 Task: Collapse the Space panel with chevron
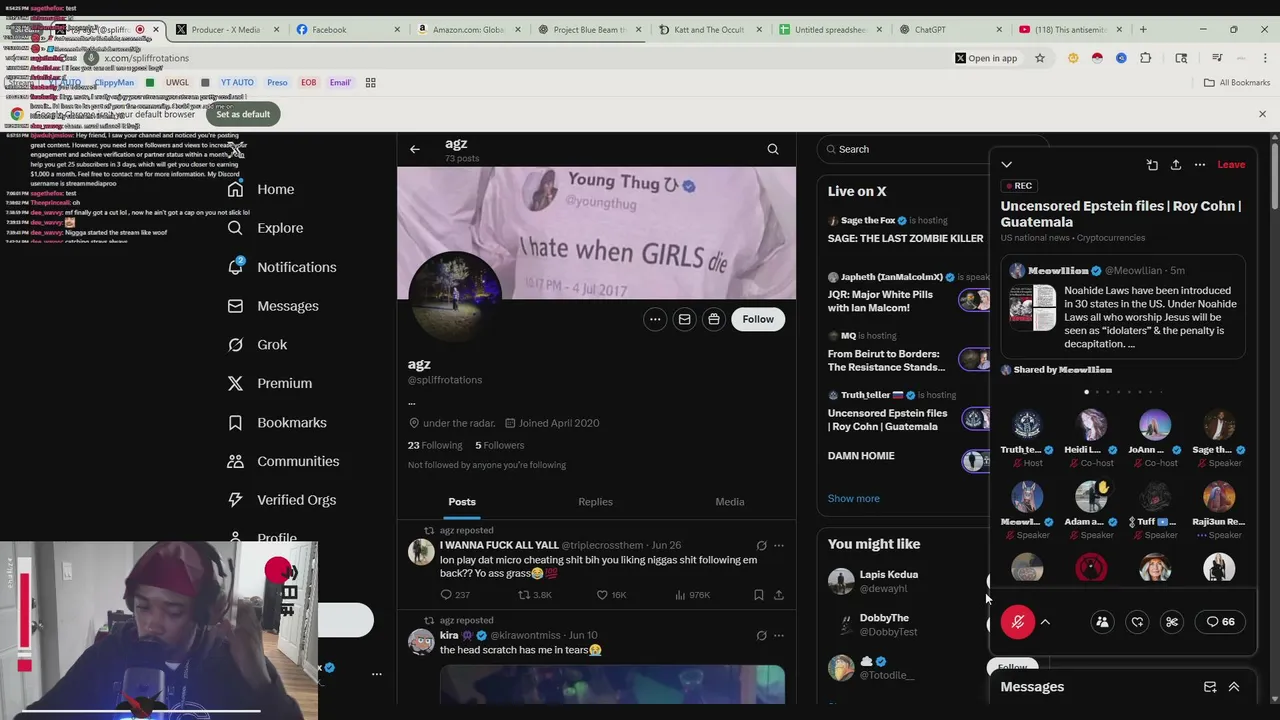(1007, 165)
